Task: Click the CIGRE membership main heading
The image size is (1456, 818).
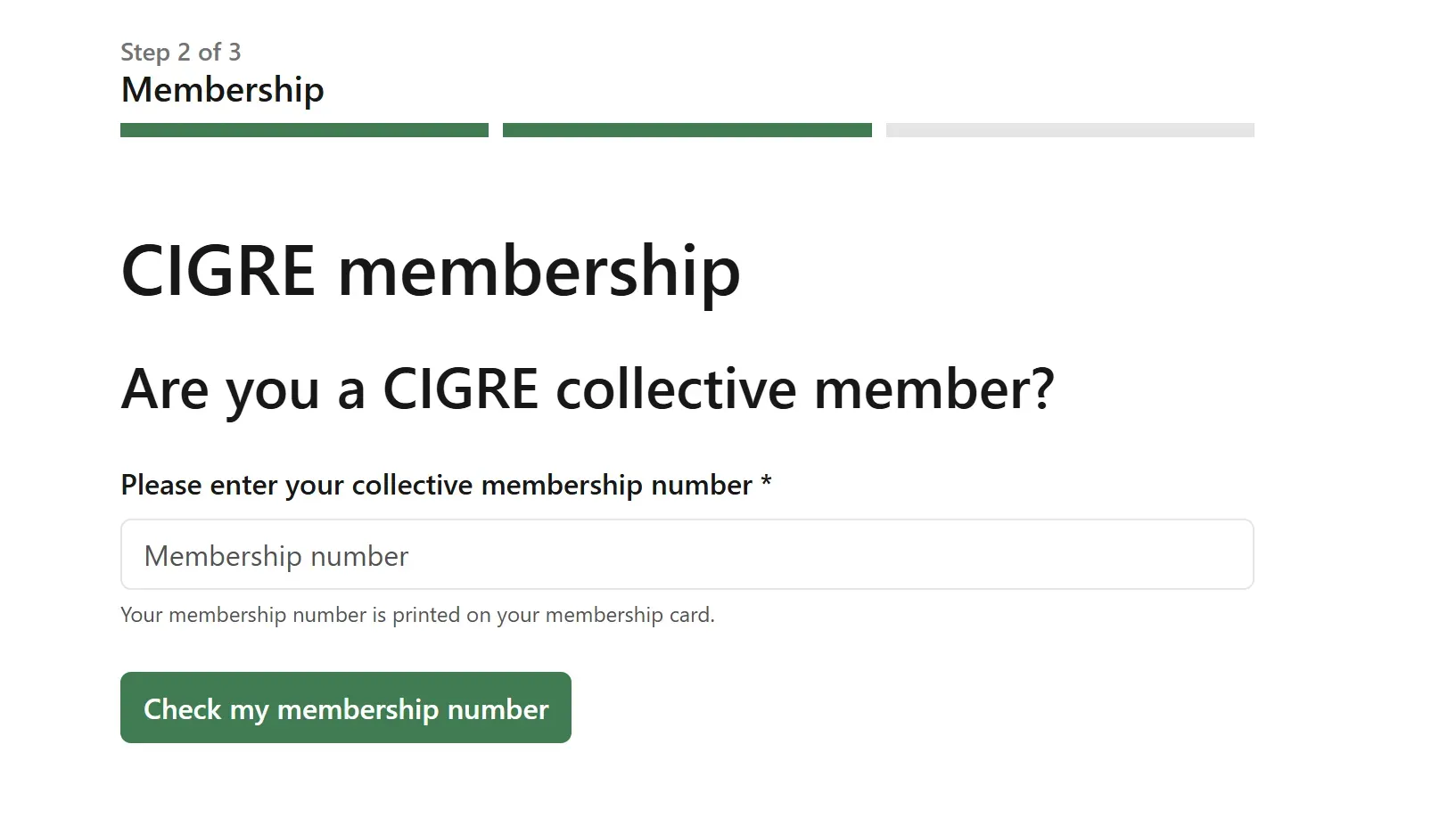Action: (x=431, y=271)
